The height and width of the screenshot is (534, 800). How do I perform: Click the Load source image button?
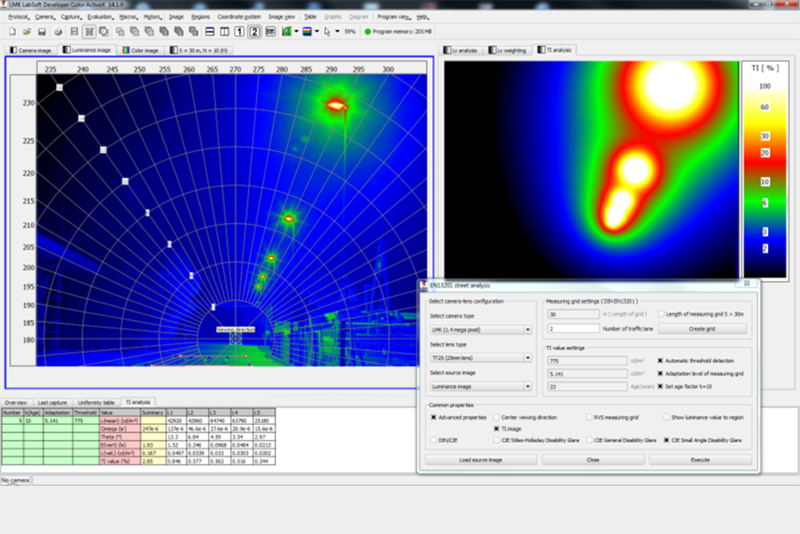481,460
